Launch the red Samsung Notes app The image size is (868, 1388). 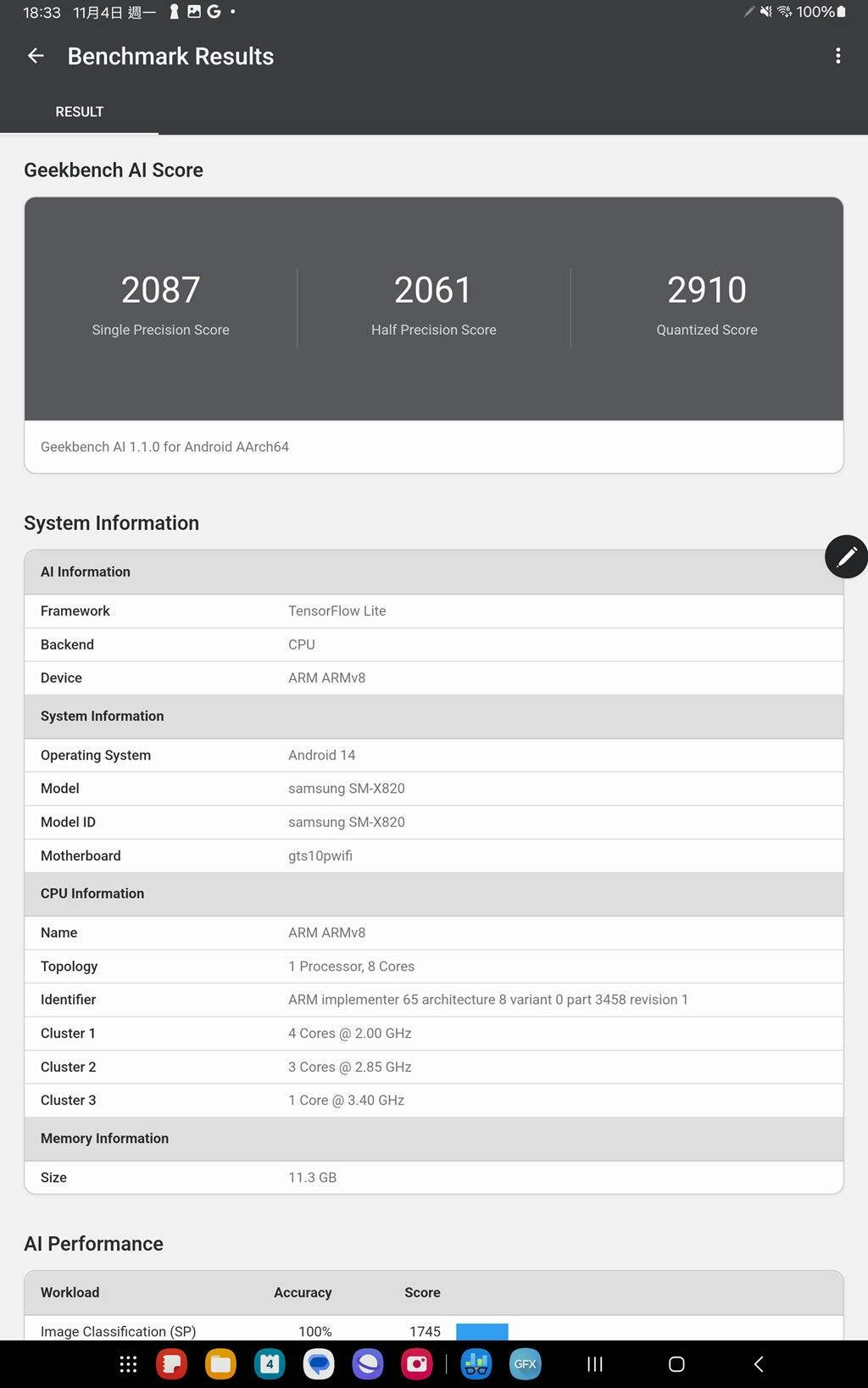click(x=172, y=1364)
